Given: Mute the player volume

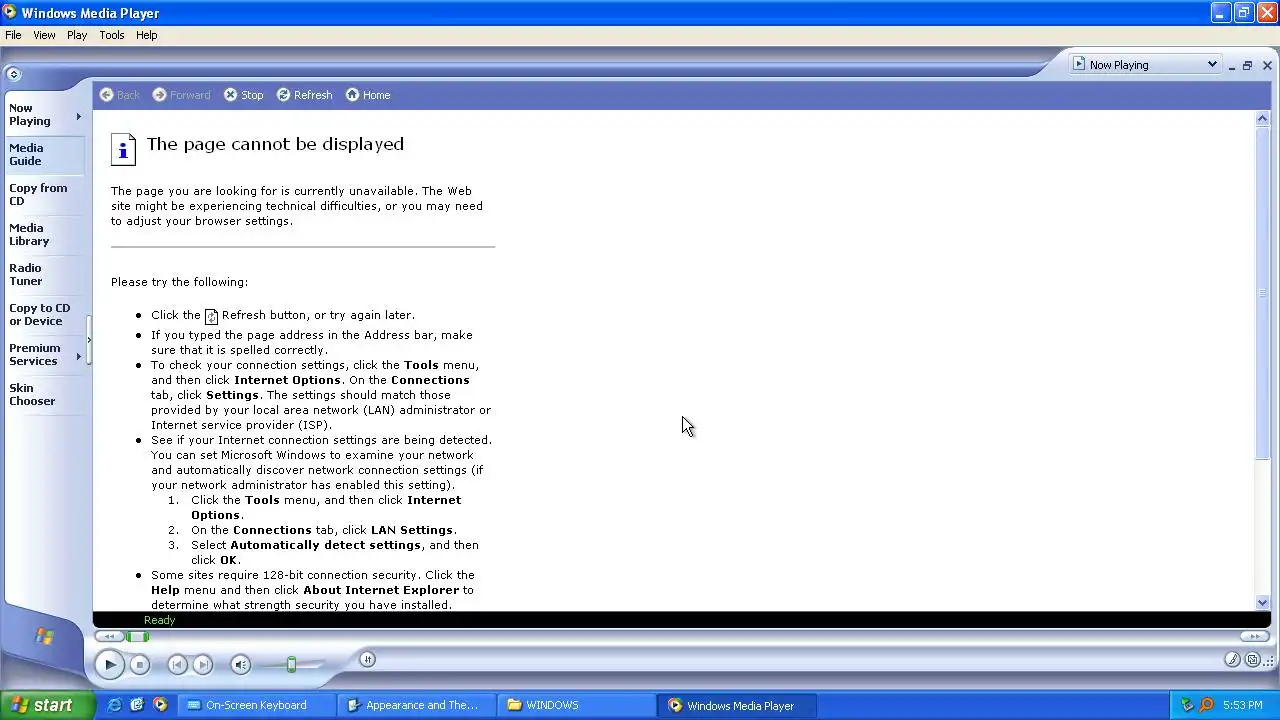Looking at the screenshot, I should click(240, 664).
